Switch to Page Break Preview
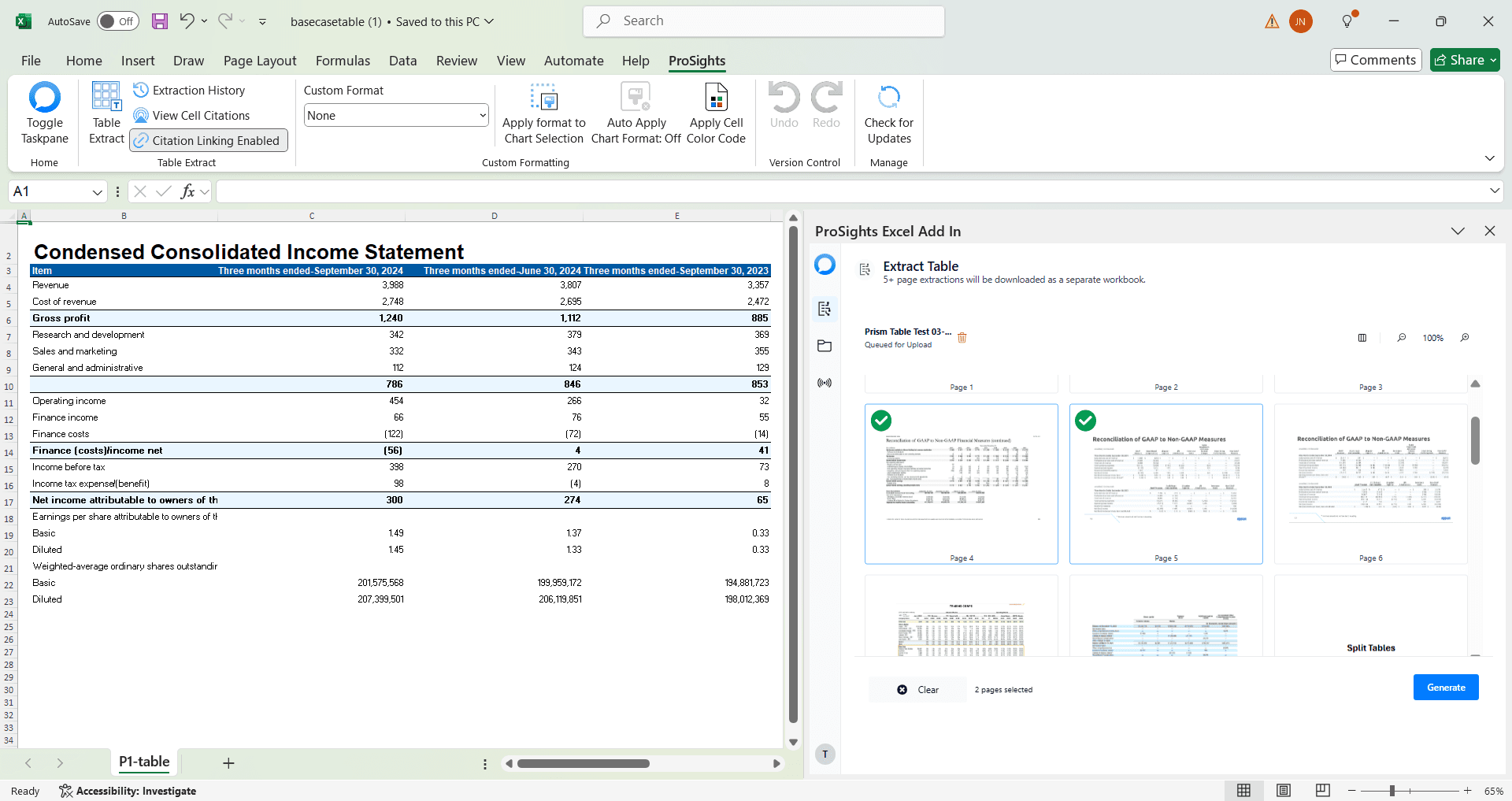1512x801 pixels. (1323, 791)
